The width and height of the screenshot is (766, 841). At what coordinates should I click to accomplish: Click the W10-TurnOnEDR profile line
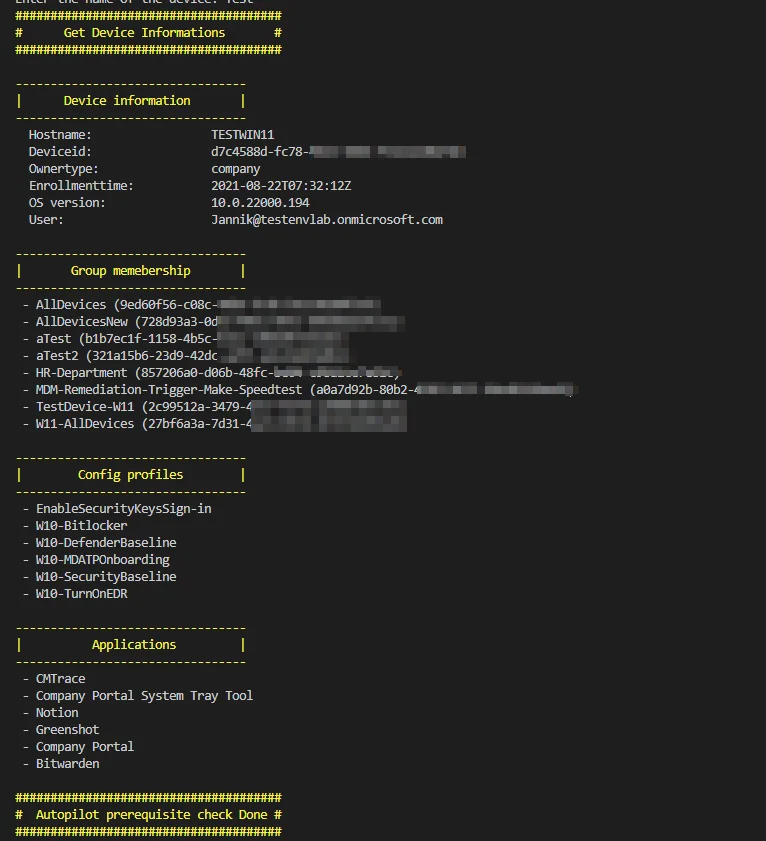tap(75, 594)
